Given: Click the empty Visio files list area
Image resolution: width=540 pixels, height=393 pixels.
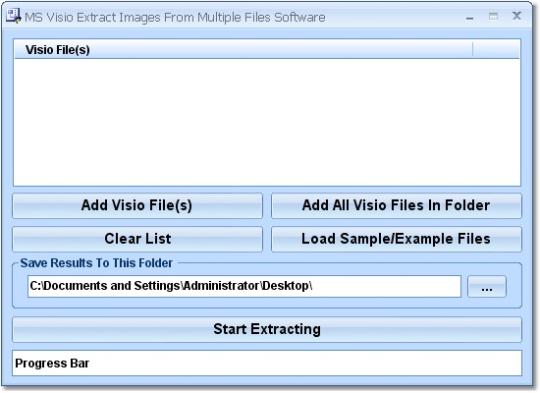Looking at the screenshot, I should (267, 122).
